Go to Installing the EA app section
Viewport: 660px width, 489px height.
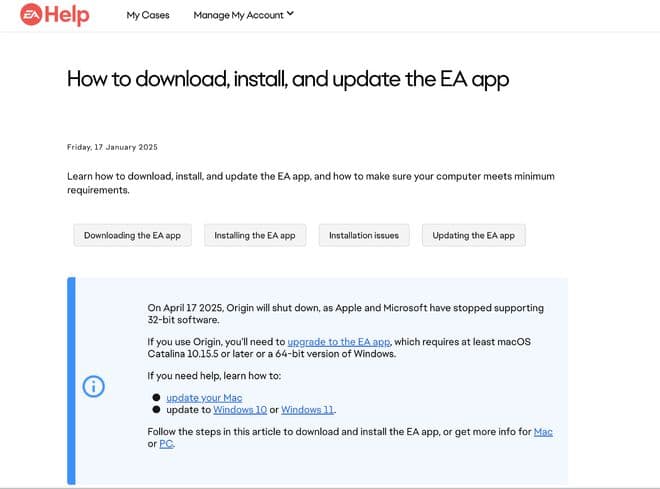click(x=255, y=235)
